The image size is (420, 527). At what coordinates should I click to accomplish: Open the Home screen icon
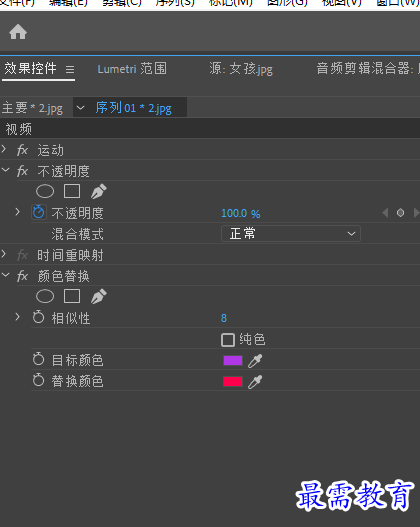[x=18, y=32]
